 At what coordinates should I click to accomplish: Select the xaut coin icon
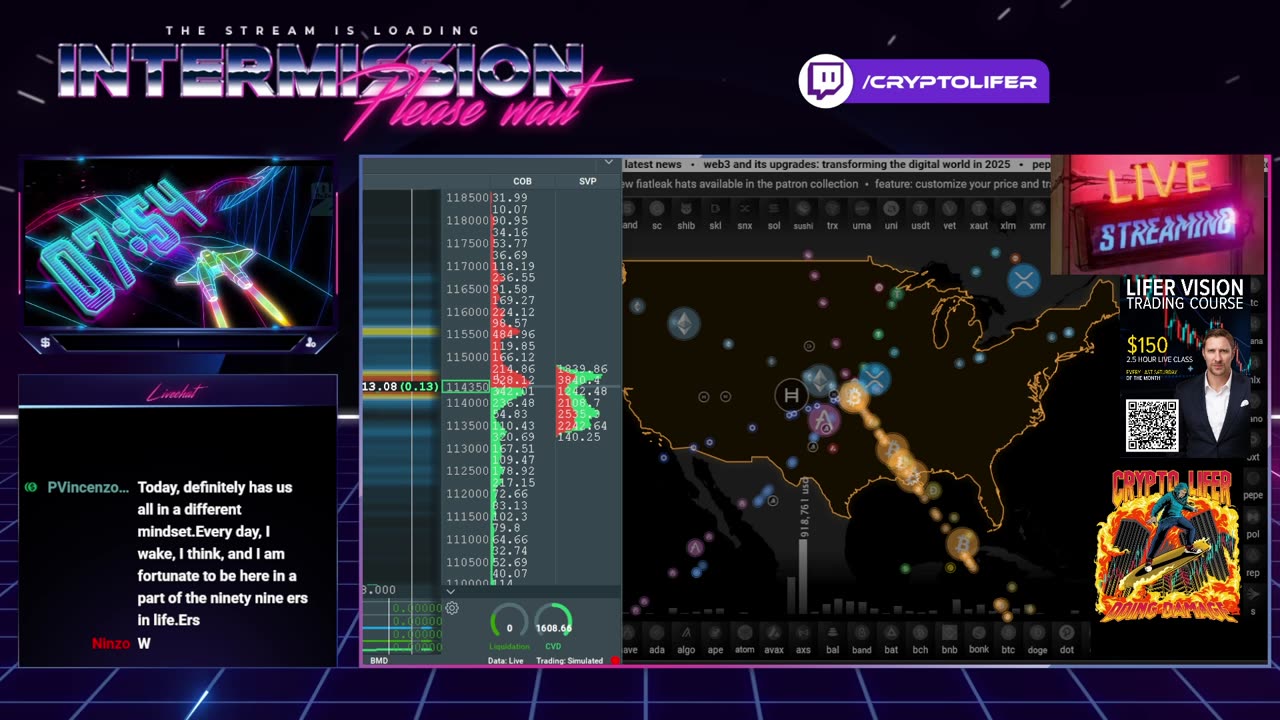979,209
